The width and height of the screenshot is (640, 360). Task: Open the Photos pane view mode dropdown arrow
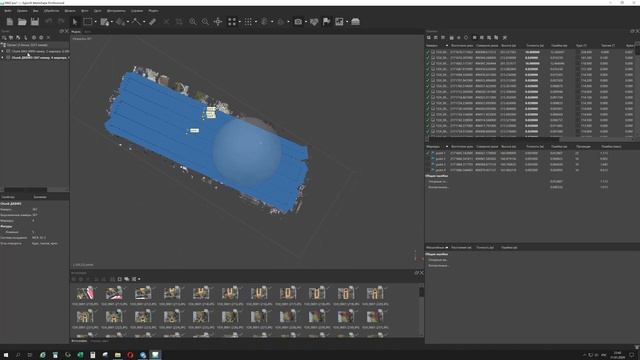click(x=139, y=279)
